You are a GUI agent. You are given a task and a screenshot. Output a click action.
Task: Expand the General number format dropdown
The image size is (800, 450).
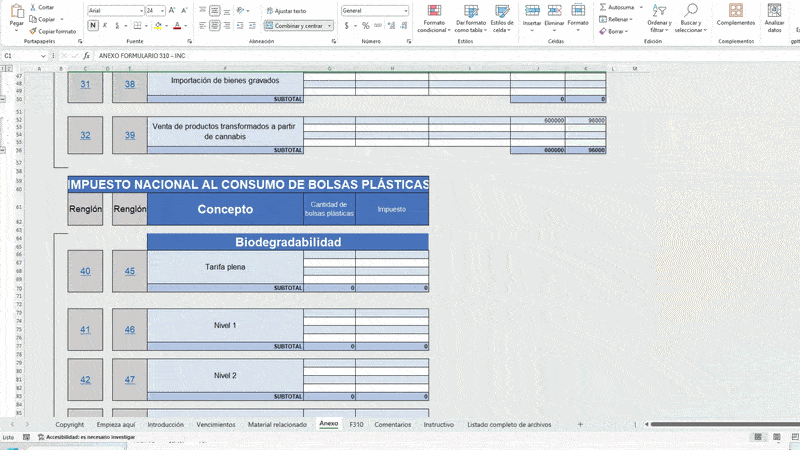pyautogui.click(x=405, y=10)
